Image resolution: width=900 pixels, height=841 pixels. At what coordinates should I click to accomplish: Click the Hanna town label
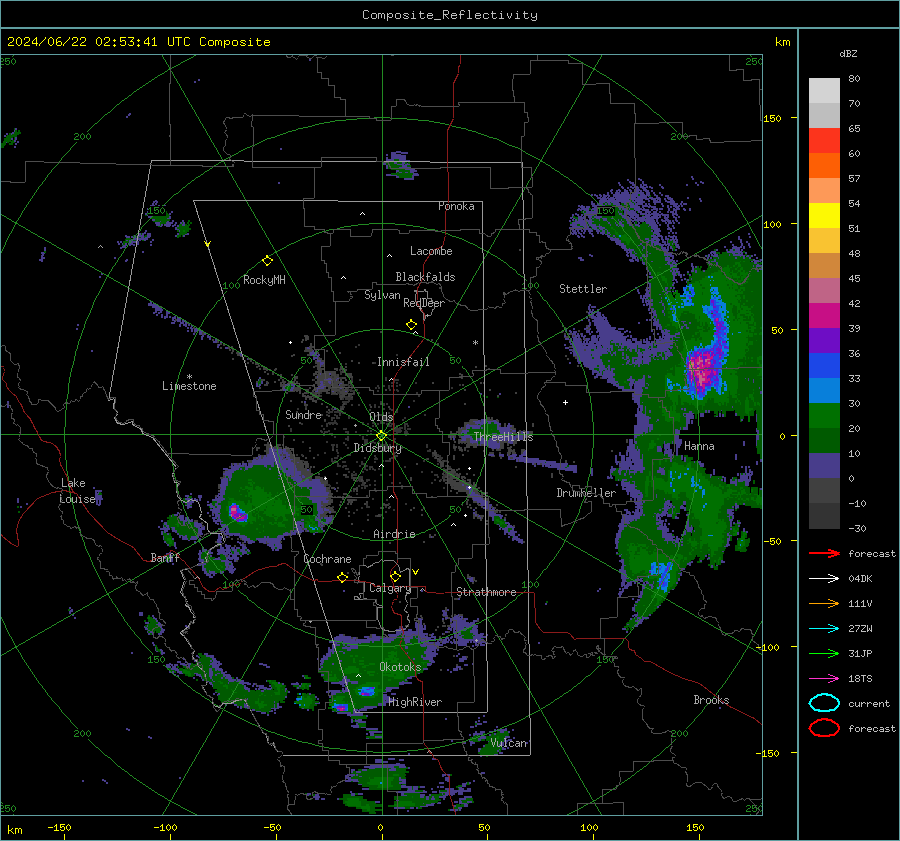point(699,446)
